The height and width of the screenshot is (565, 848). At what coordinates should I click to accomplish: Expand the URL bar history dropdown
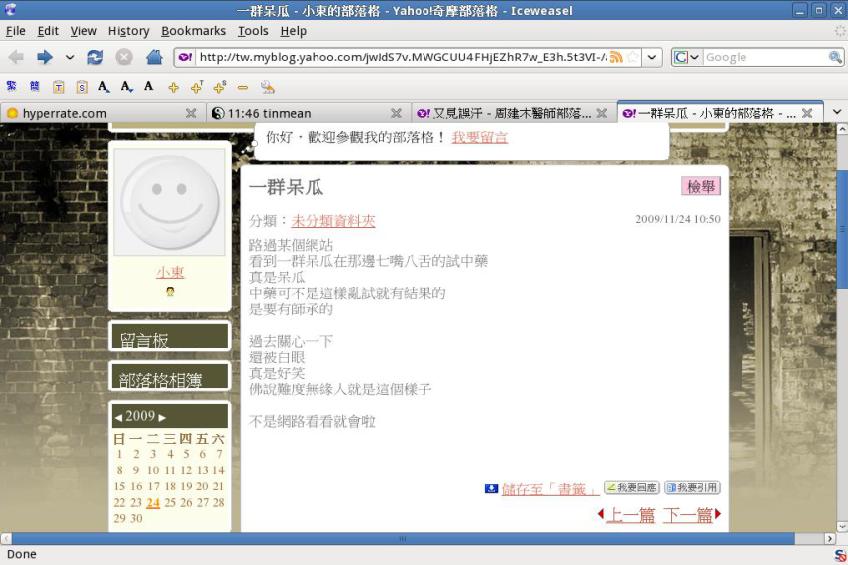click(652, 58)
